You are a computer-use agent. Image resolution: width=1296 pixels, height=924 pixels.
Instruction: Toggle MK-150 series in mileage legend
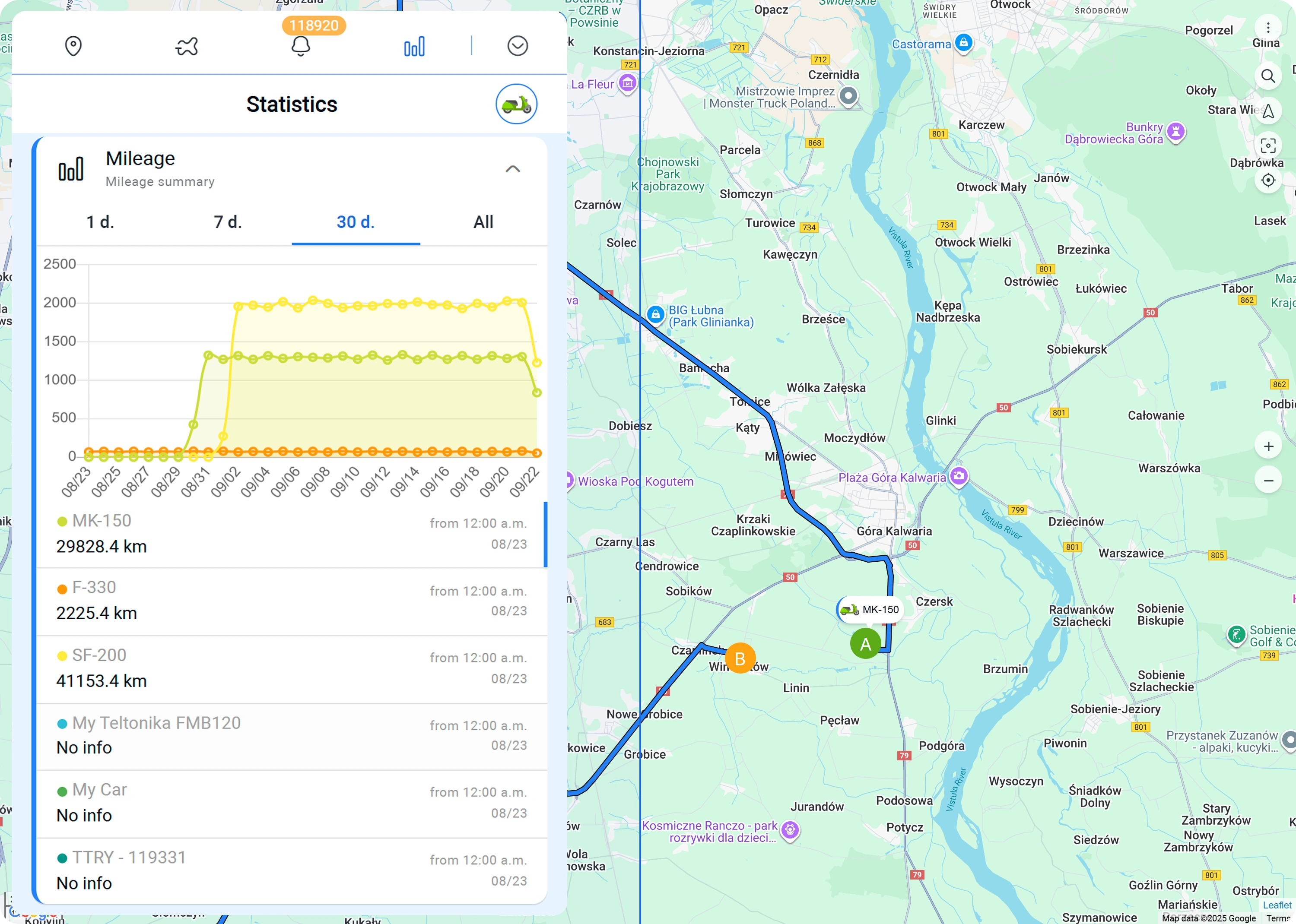[102, 521]
